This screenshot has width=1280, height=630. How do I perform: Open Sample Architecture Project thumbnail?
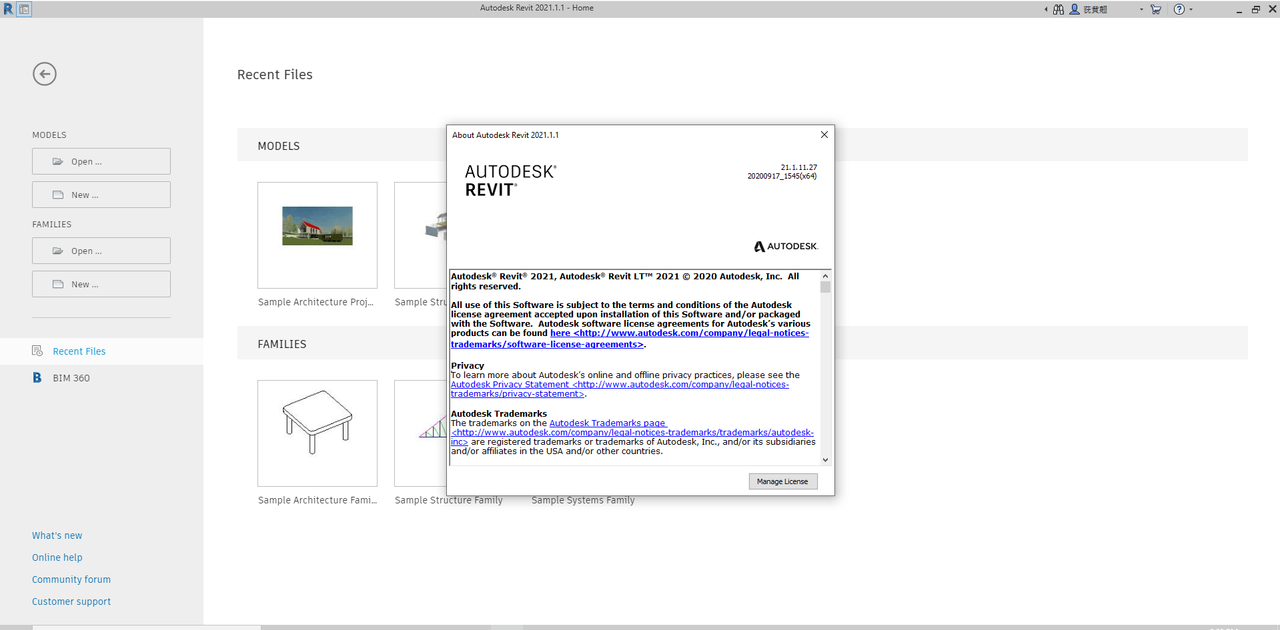(x=317, y=235)
